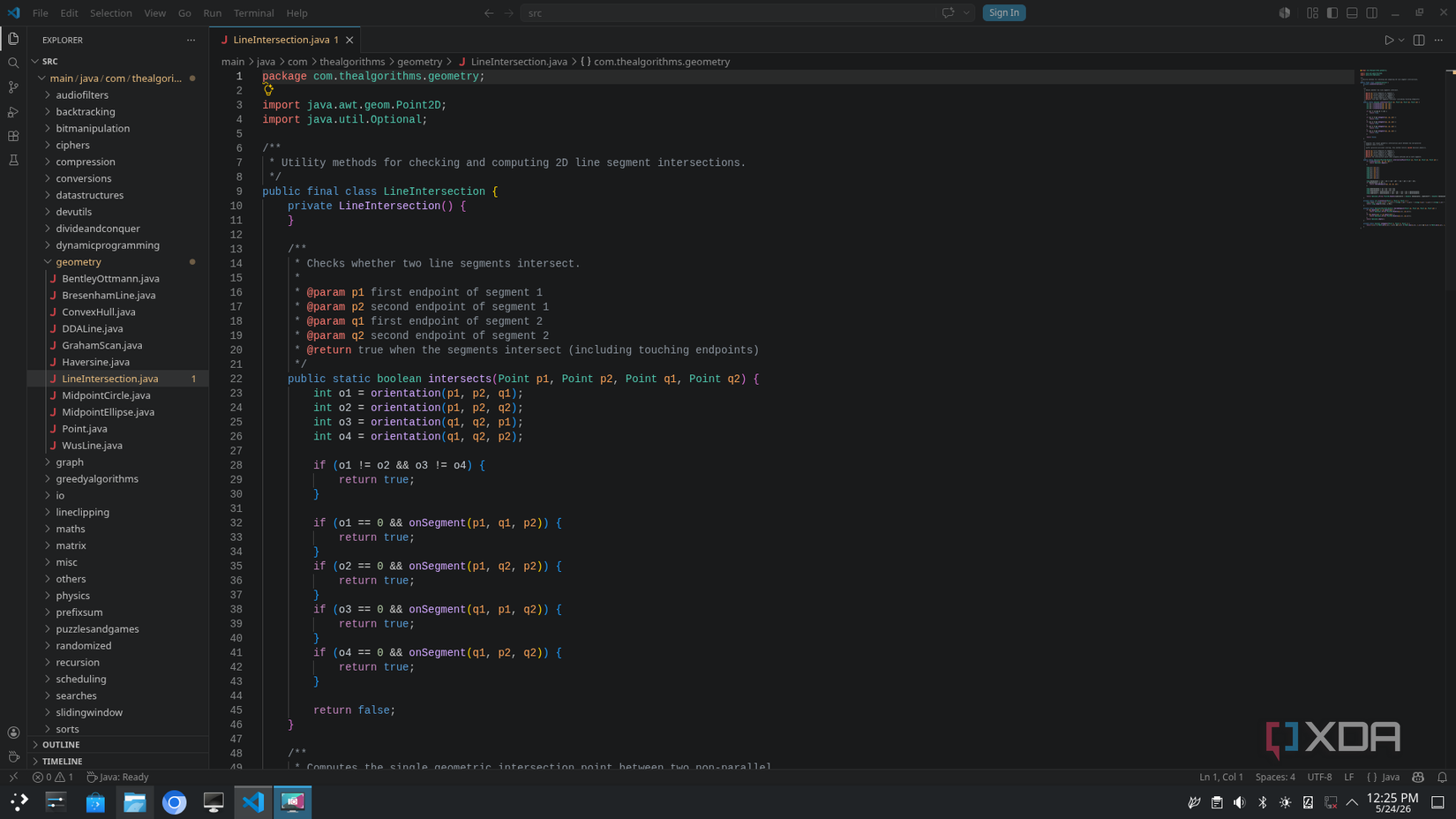The width and height of the screenshot is (1456, 819).
Task: Click the Spaces: 4 indentation button
Action: (x=1275, y=778)
